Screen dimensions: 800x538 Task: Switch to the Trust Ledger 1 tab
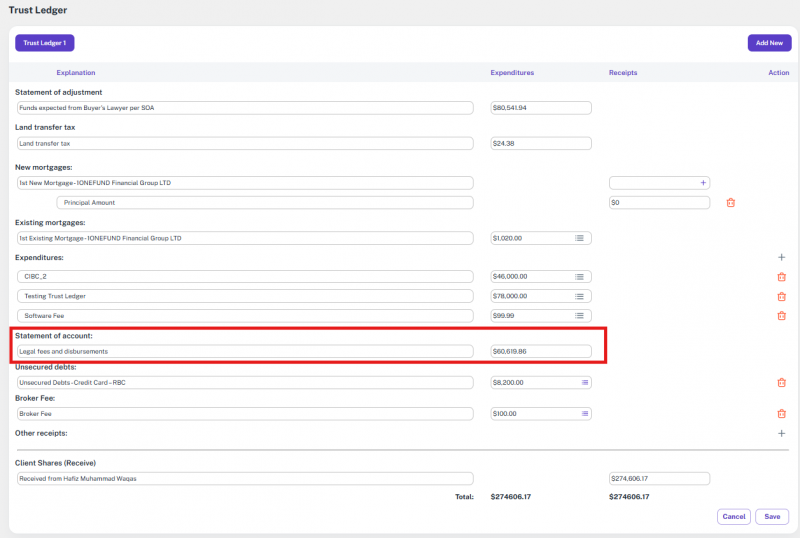point(45,43)
